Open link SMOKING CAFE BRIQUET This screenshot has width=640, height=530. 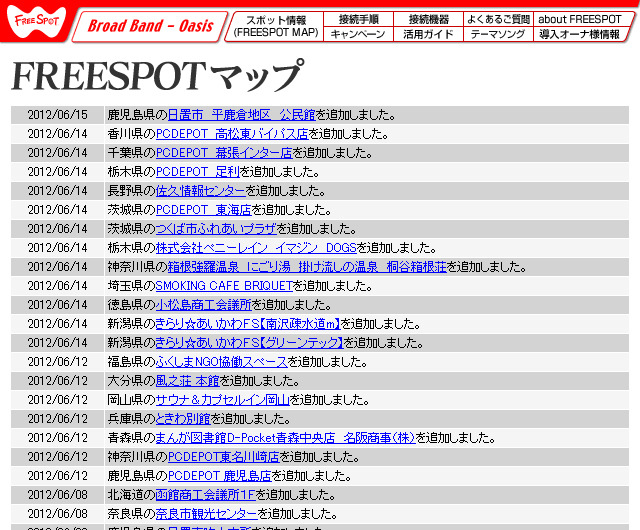[x=224, y=286]
